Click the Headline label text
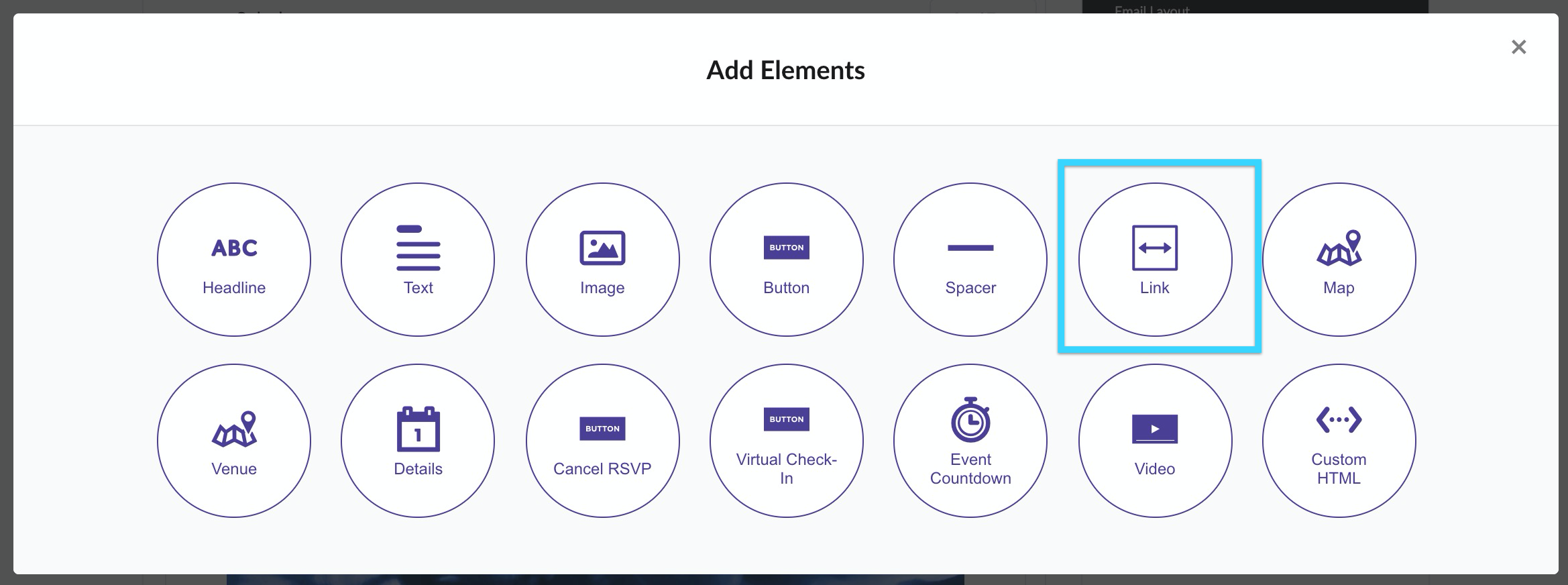 [234, 288]
